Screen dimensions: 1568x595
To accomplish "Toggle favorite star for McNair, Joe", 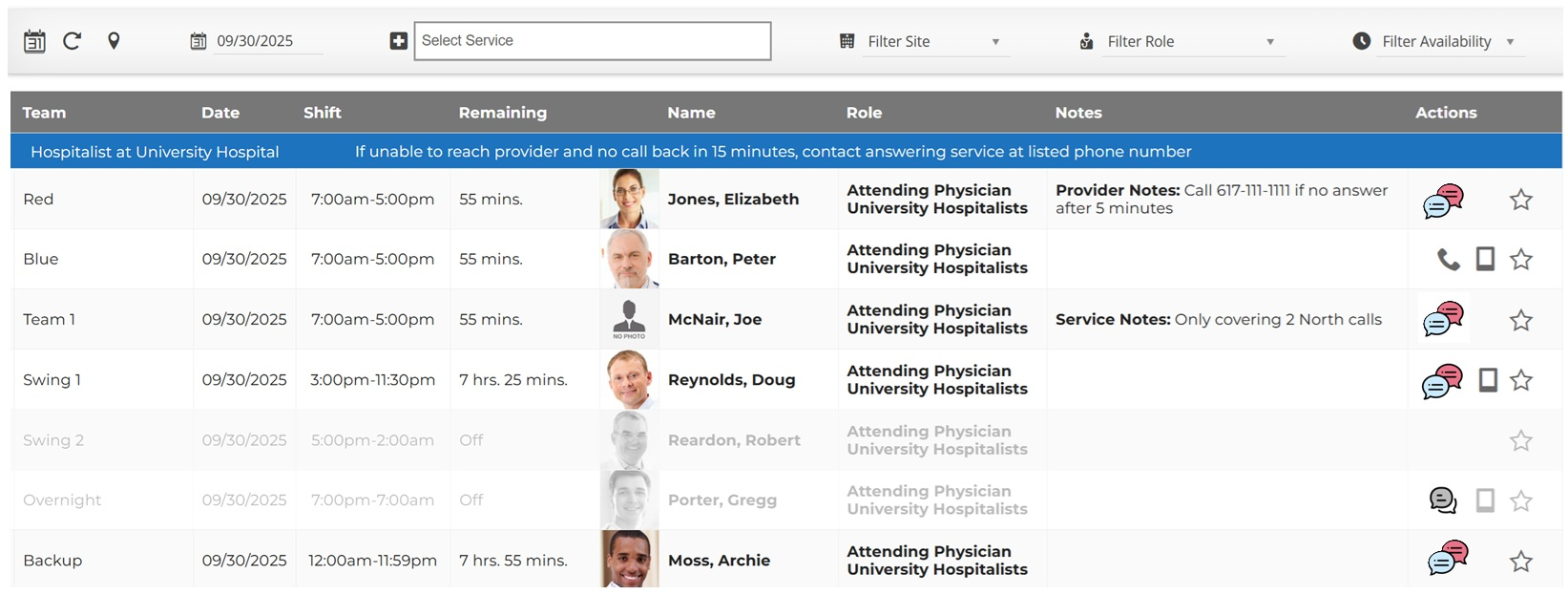I will tap(1520, 320).
